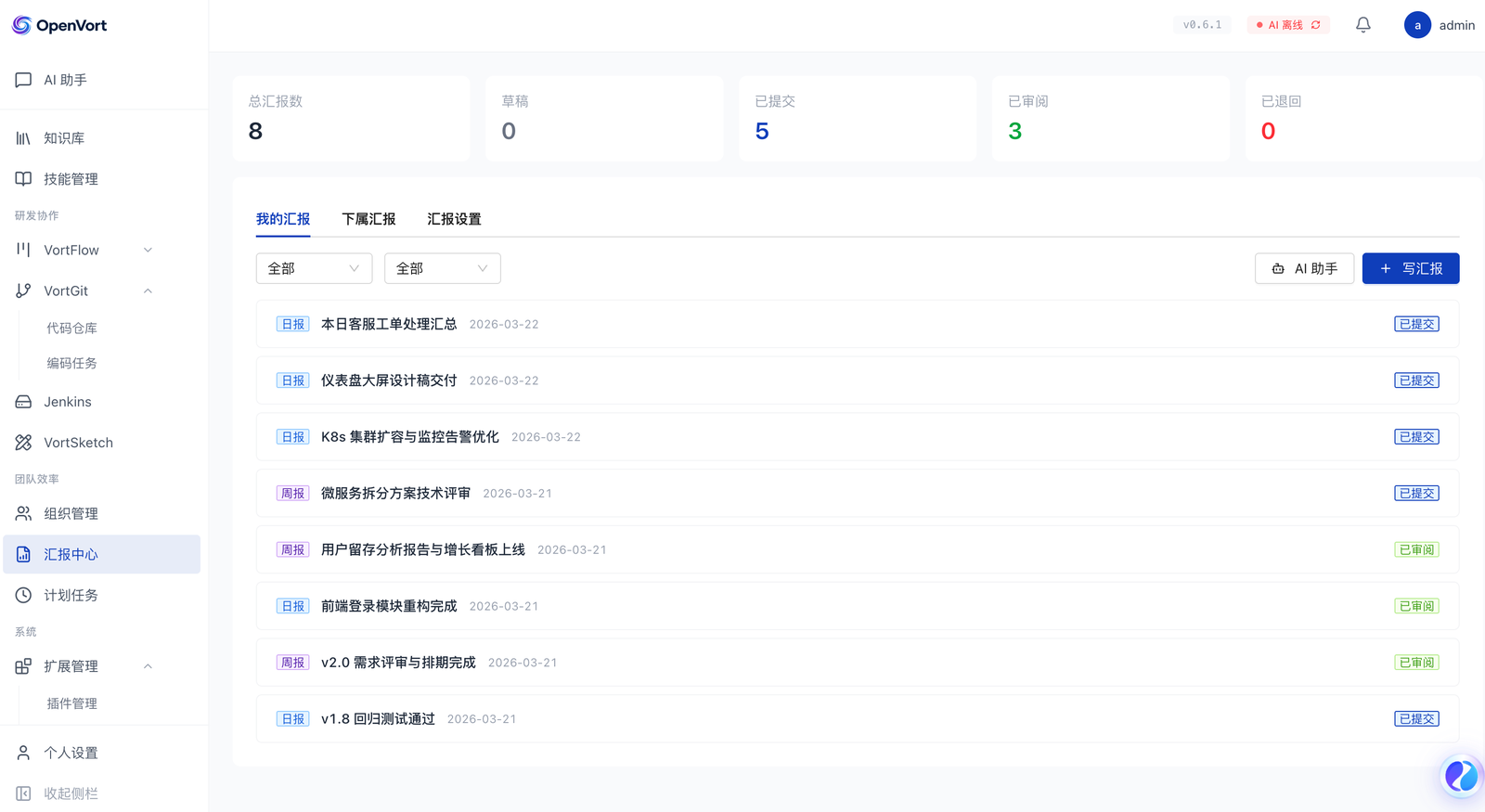
Task: Switch to the 下属汇报 tab
Action: [368, 219]
